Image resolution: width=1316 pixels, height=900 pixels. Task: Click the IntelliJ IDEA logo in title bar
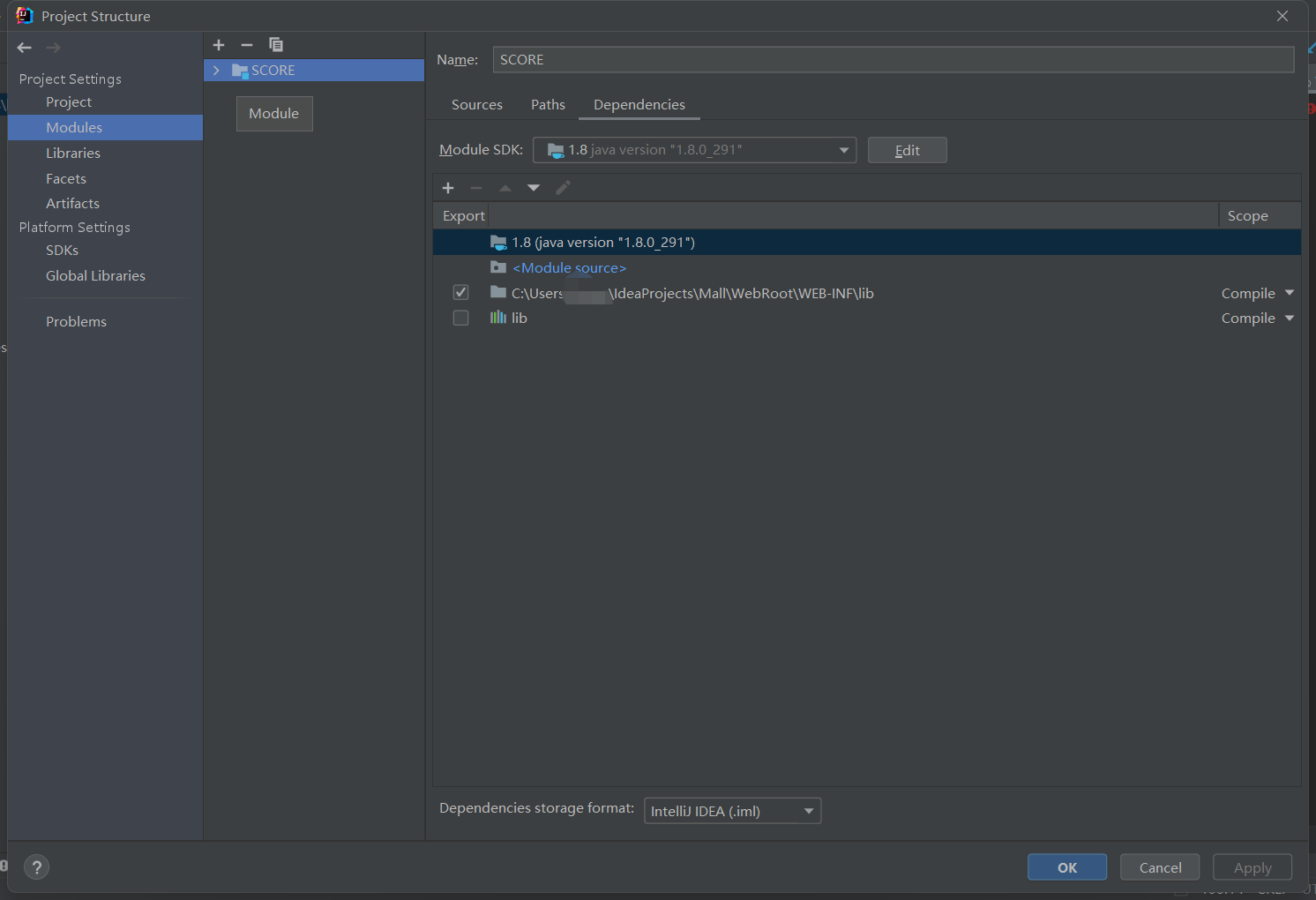pos(25,16)
